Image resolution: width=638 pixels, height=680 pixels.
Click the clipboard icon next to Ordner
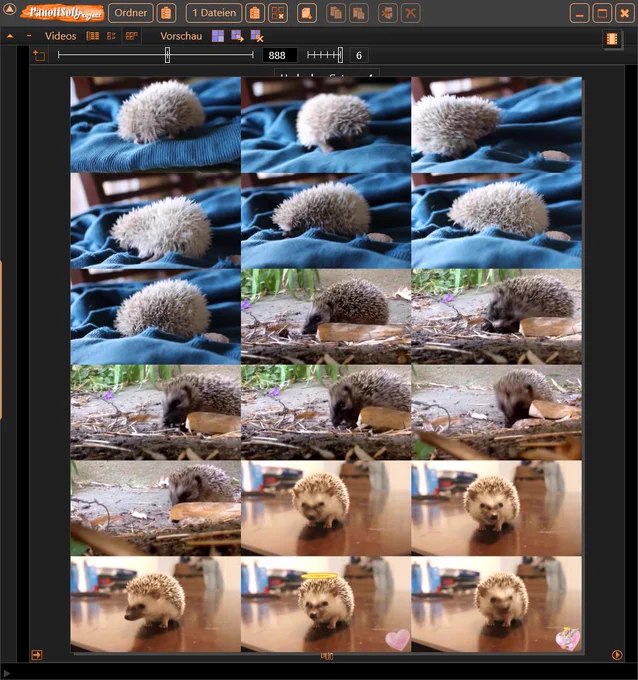tap(166, 13)
